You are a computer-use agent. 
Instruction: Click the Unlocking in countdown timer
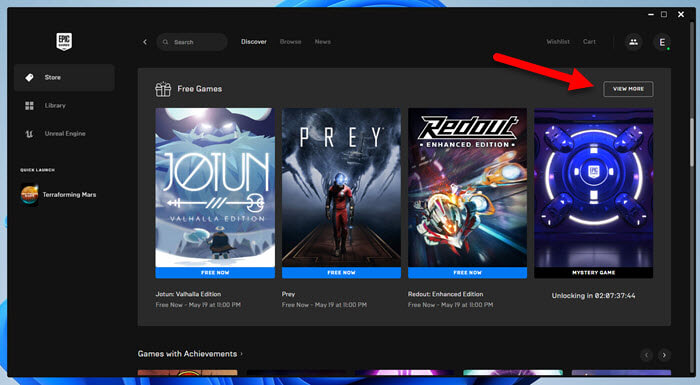[593, 296]
